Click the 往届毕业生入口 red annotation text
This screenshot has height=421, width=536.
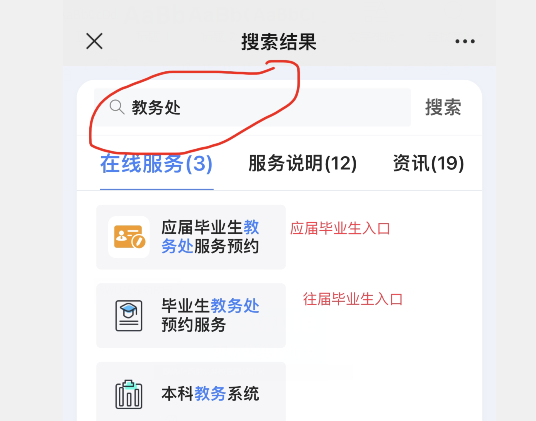coord(353,299)
